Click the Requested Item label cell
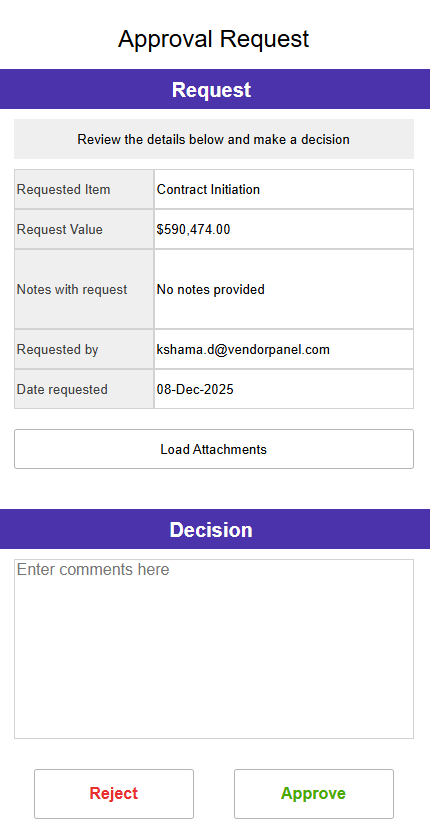Viewport: 430px width, 829px height. click(84, 189)
